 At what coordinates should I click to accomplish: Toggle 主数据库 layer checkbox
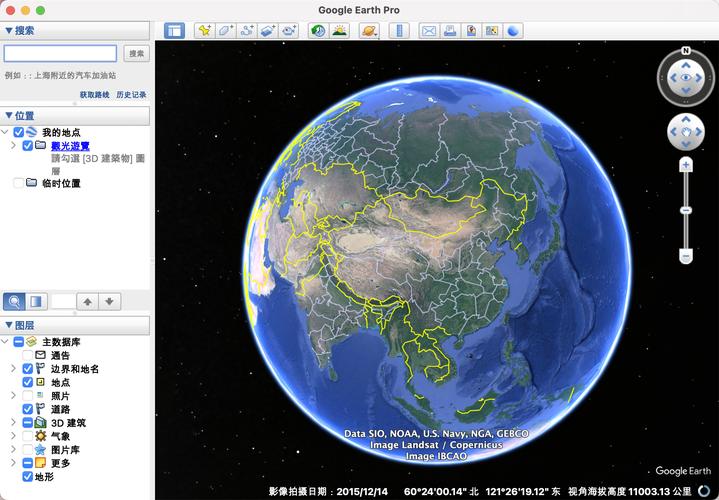pos(18,342)
